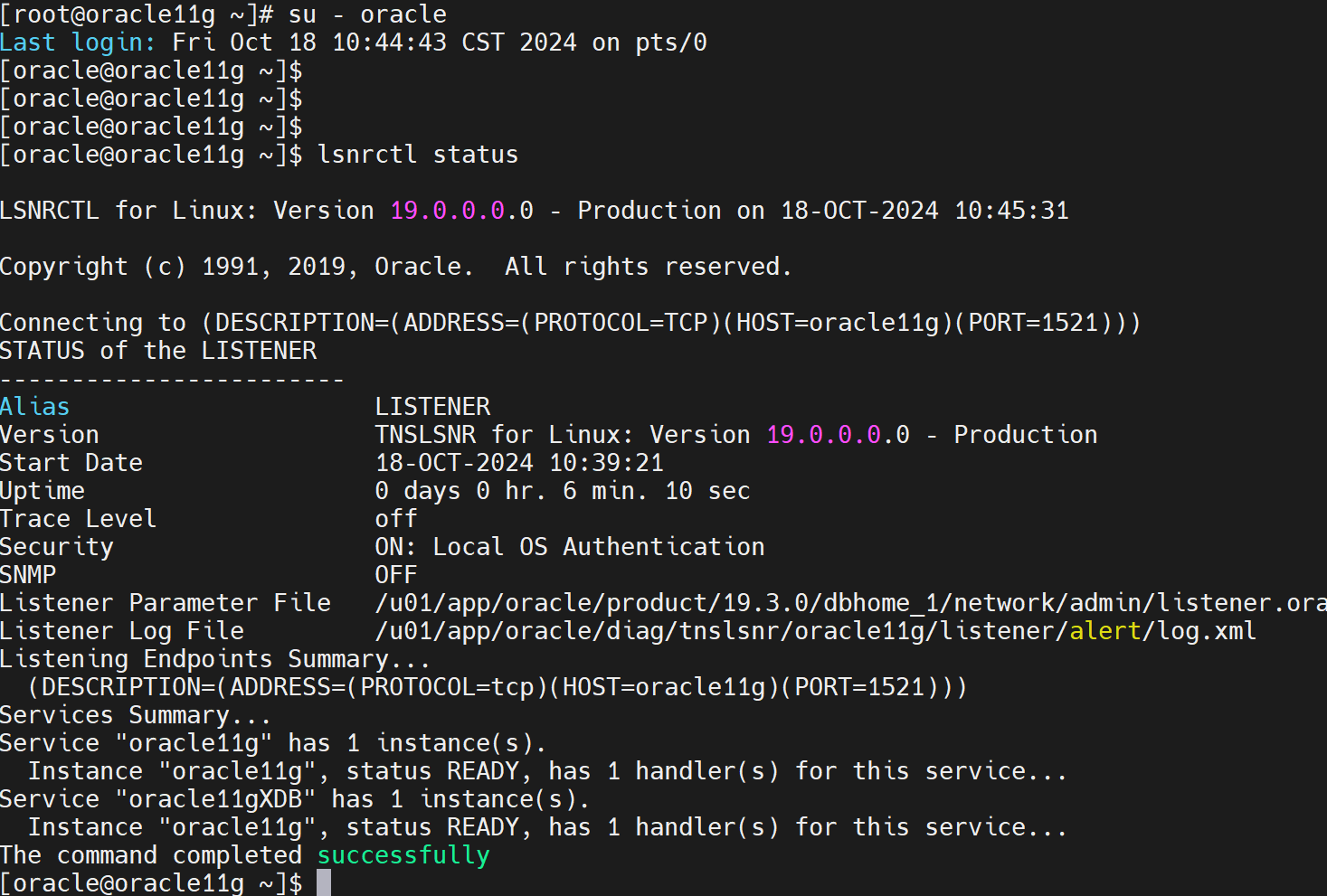Click the 'su - oracle' command text
This screenshot has width=1327, height=896.
point(367,14)
